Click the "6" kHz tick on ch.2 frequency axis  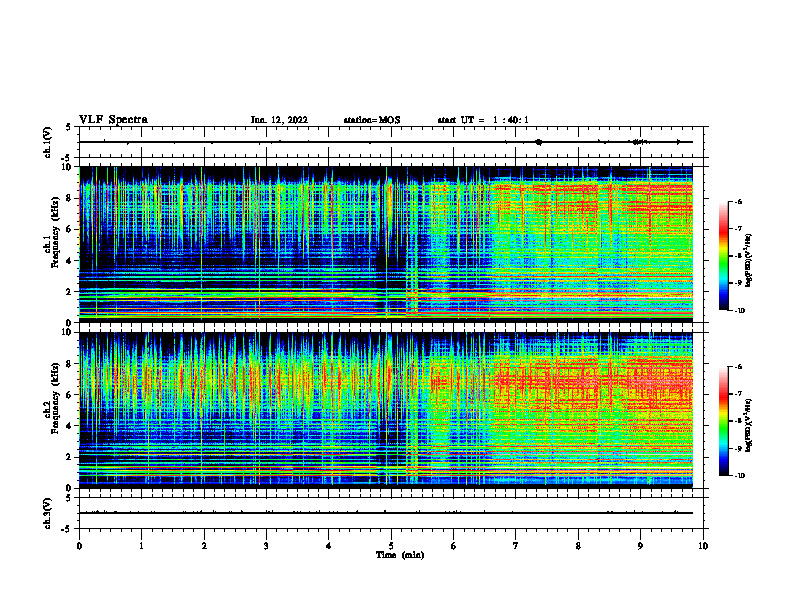click(70, 394)
